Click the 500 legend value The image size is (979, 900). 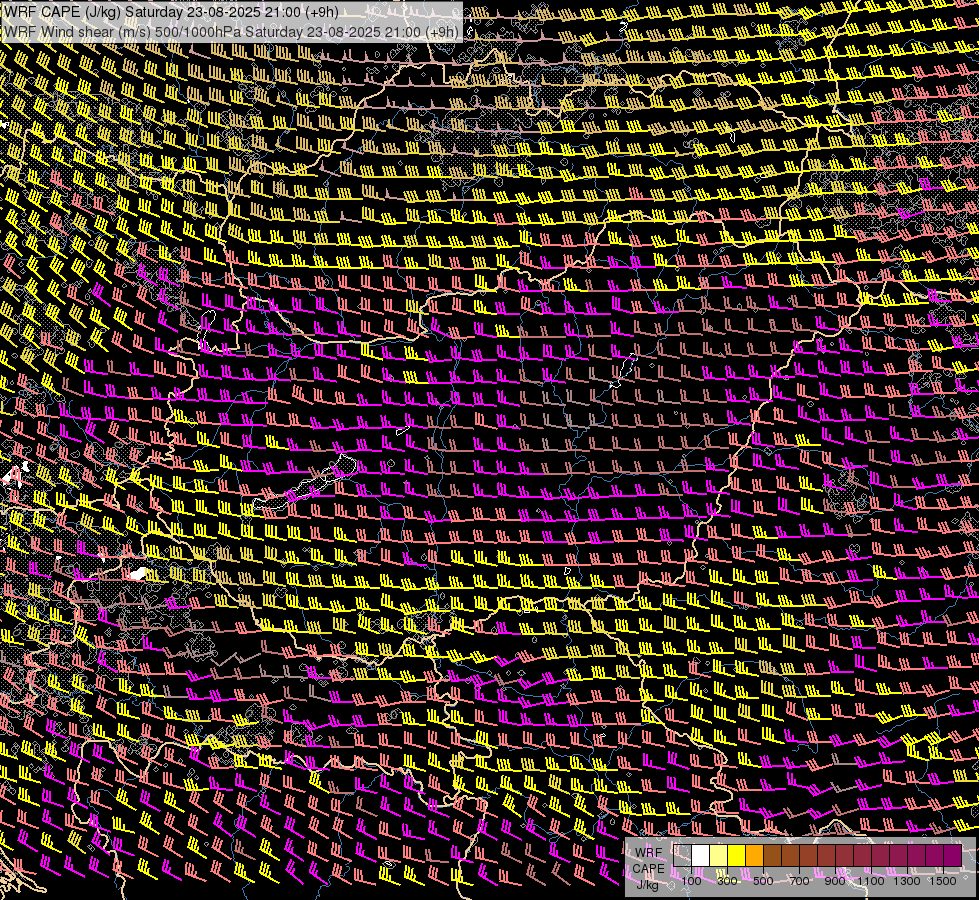[763, 881]
